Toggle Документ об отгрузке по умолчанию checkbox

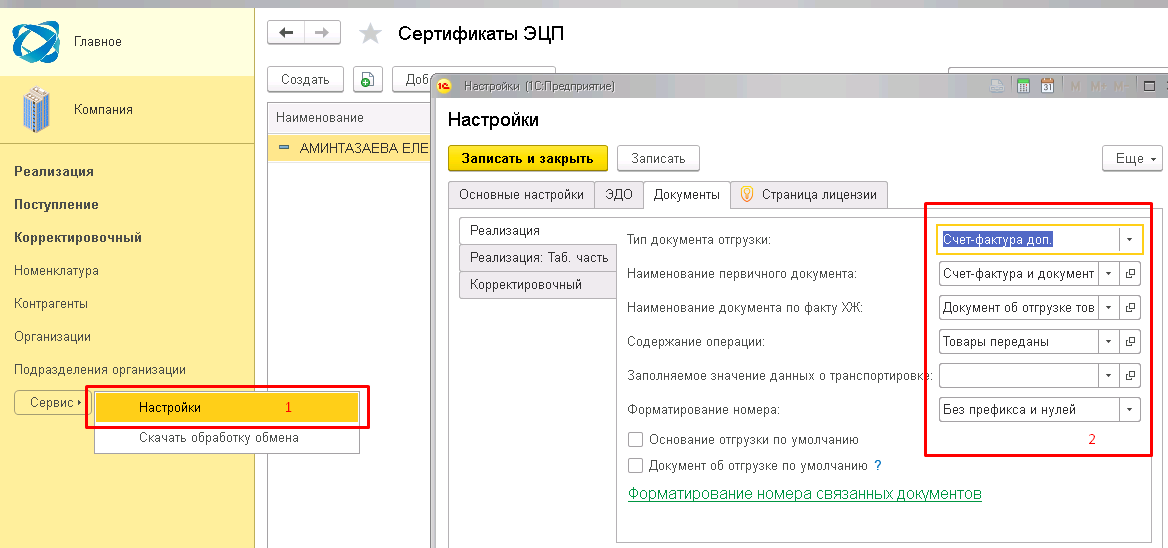(635, 465)
